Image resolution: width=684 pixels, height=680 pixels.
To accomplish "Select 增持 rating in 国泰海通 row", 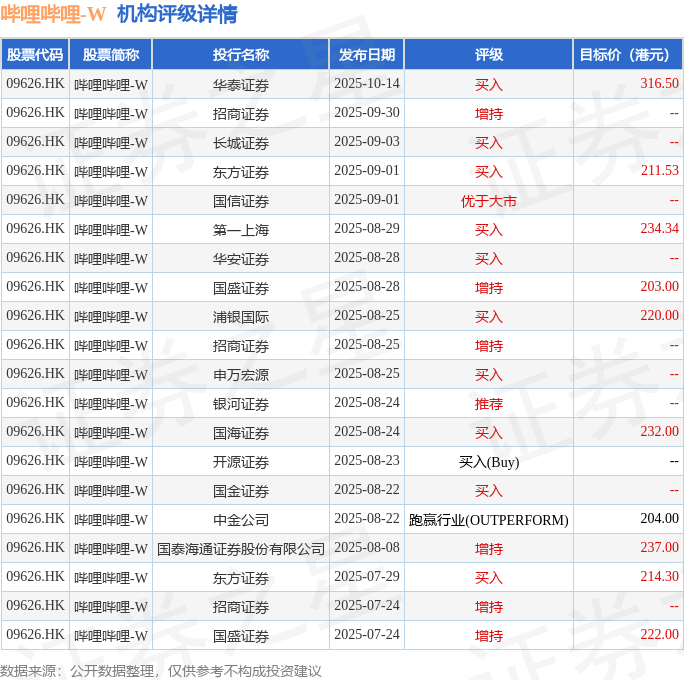I will point(489,548).
